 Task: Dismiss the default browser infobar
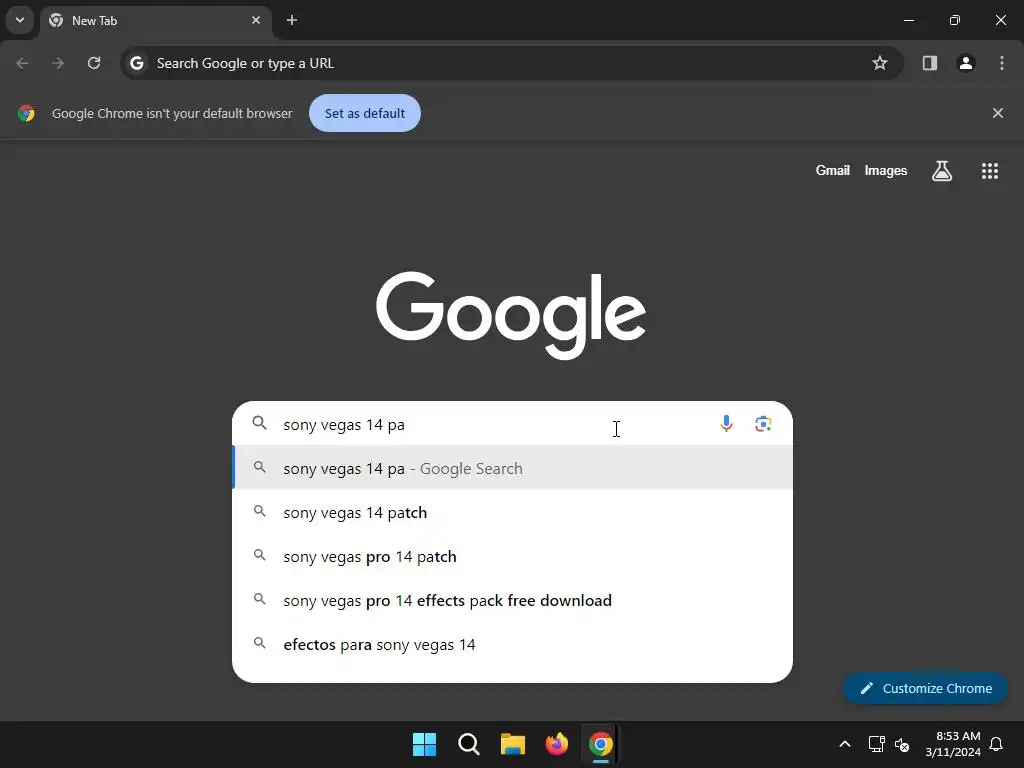998,113
